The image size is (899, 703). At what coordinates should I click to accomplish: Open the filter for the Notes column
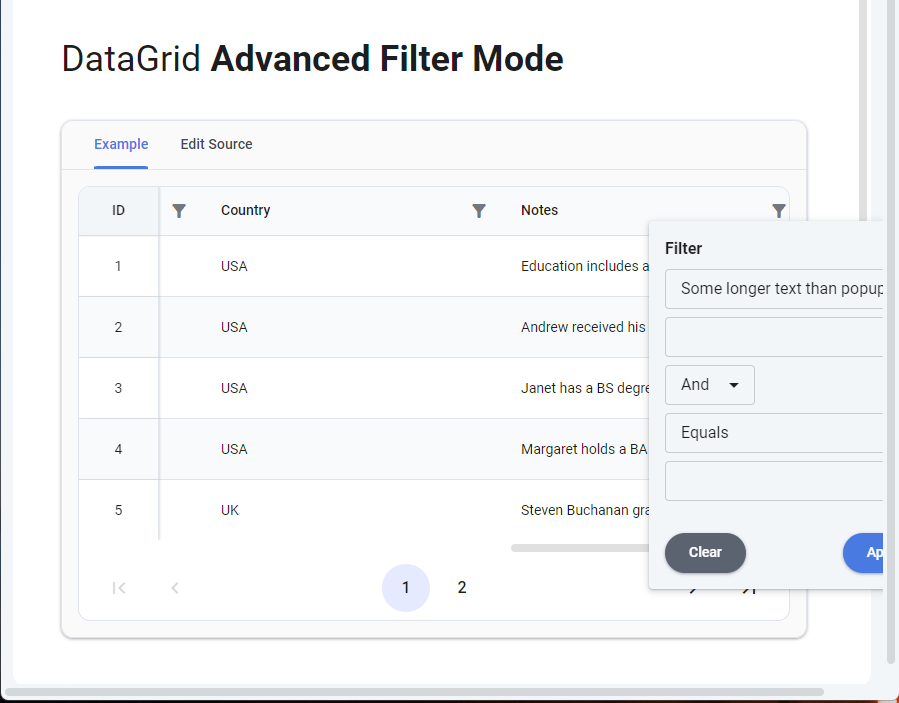click(779, 210)
